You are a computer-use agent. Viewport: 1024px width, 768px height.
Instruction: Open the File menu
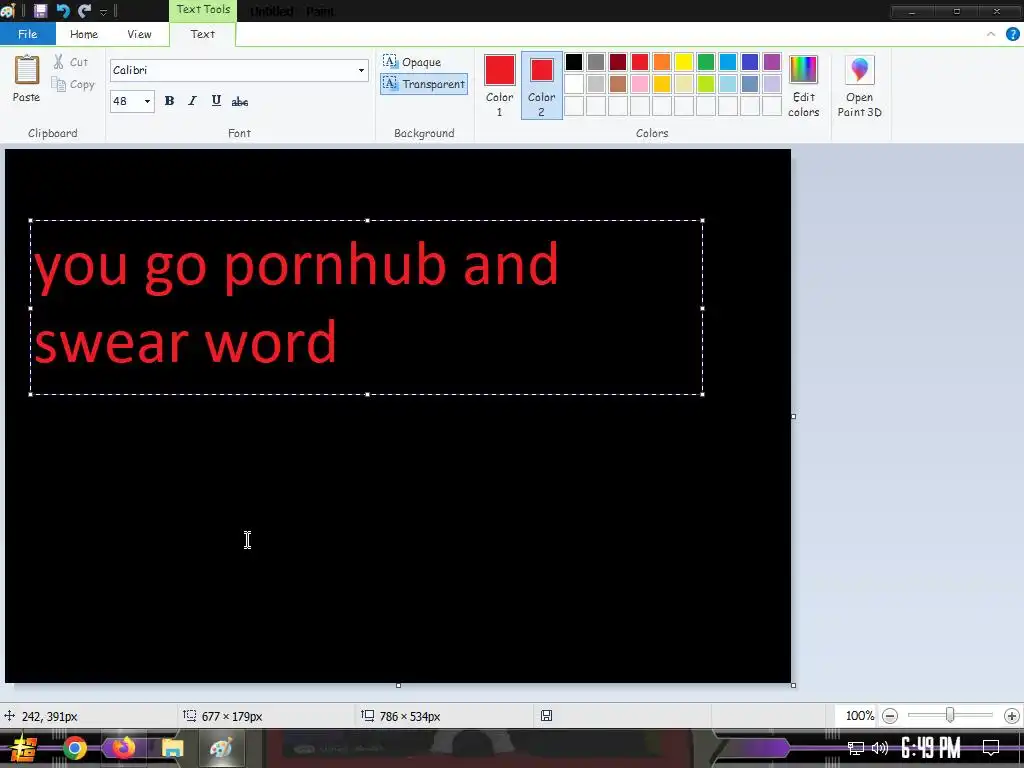click(27, 34)
